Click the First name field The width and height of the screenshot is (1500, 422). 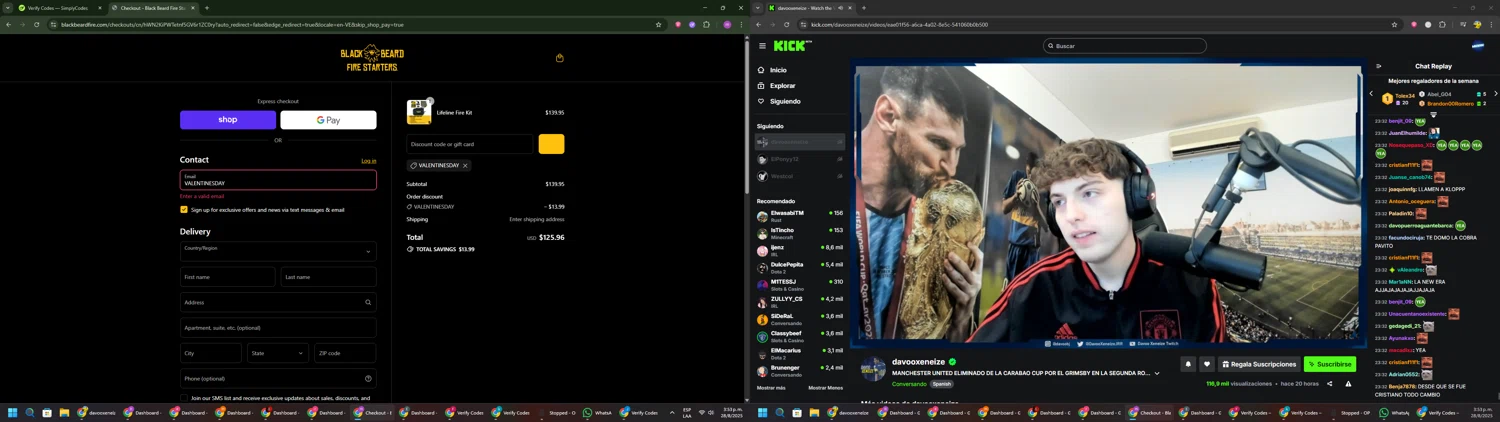(x=228, y=277)
